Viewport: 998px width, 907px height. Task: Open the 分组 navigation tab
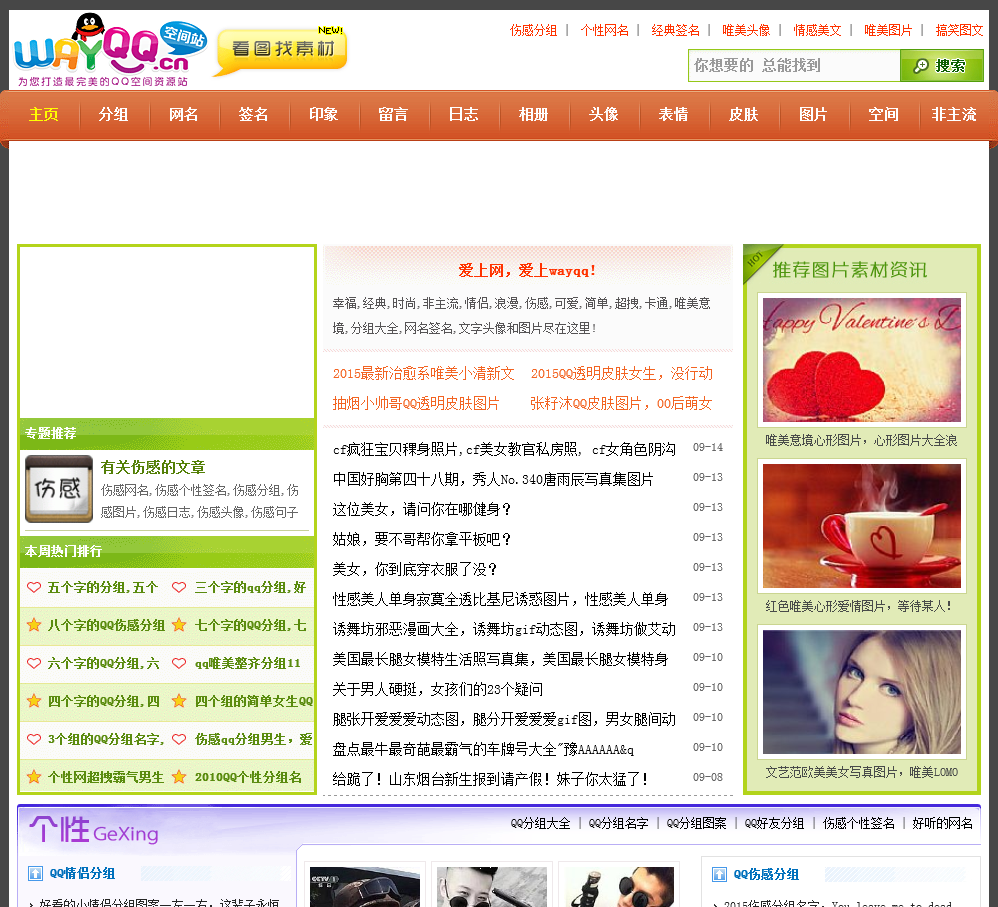click(113, 115)
